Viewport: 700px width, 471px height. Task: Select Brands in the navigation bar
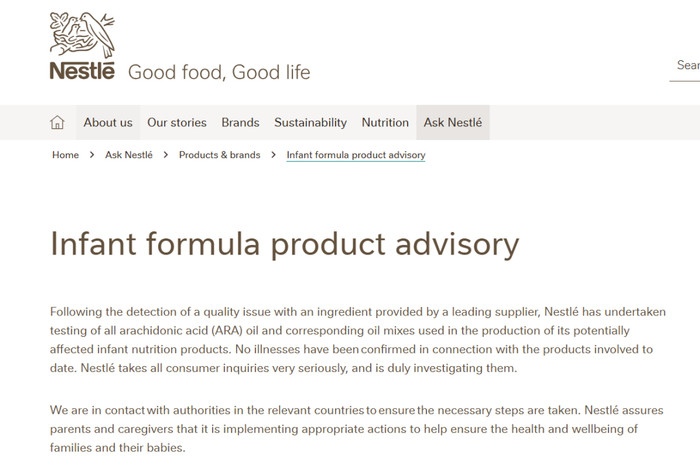(240, 123)
